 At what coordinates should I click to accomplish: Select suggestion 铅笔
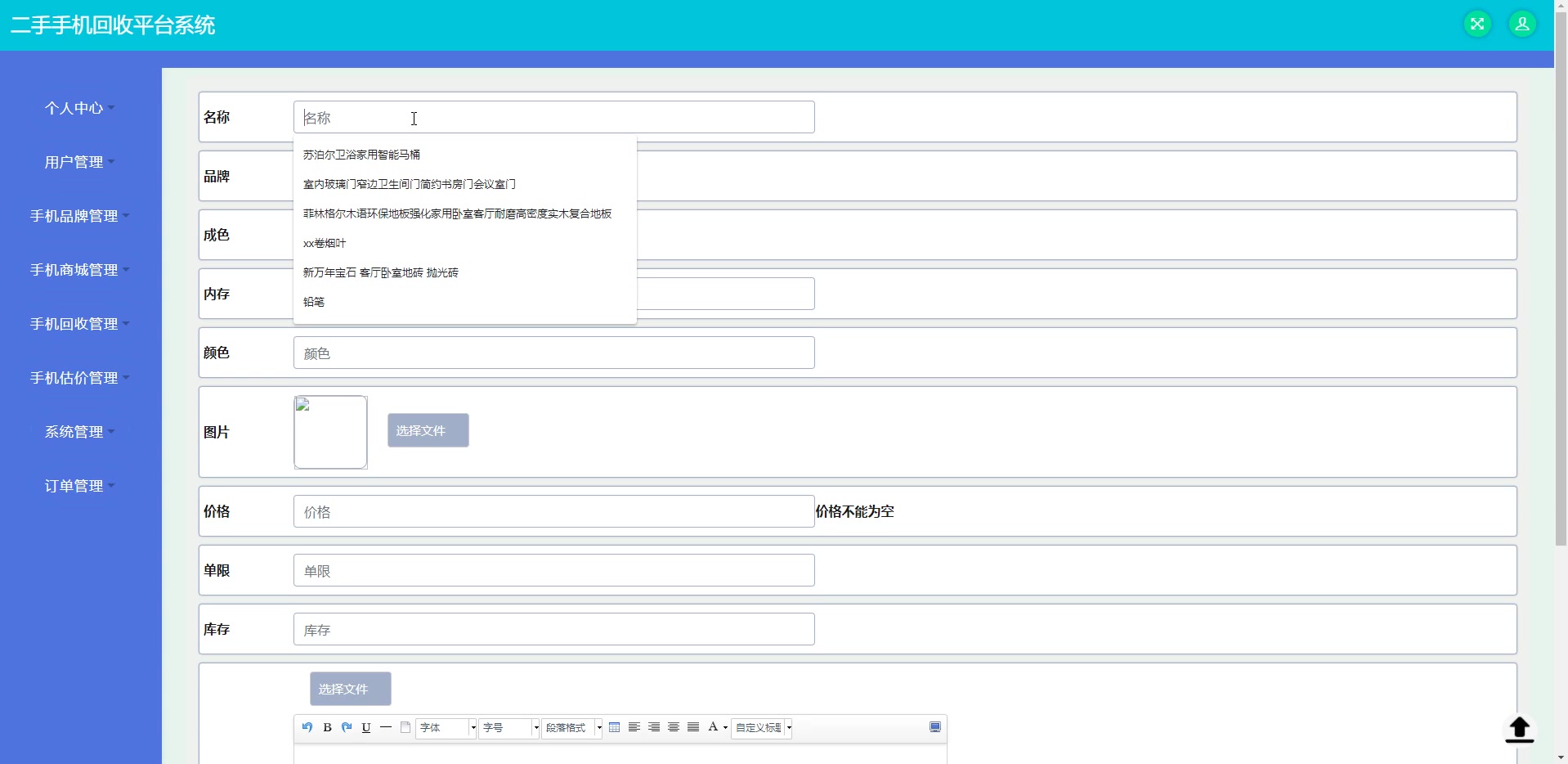[x=464, y=302]
